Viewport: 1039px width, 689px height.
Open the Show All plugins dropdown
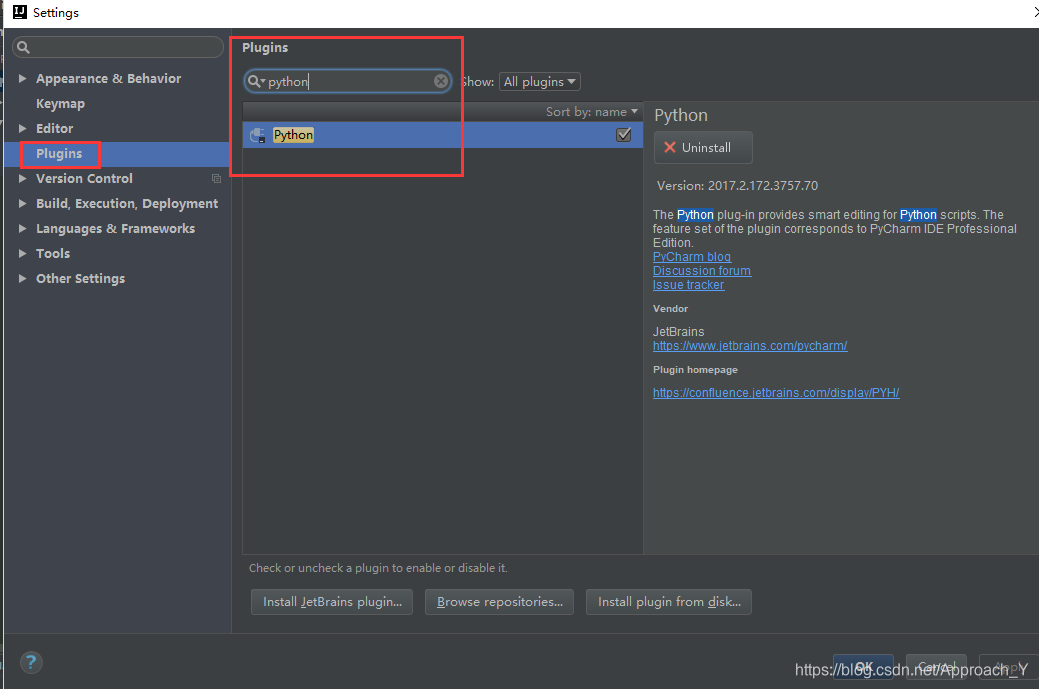pos(539,81)
